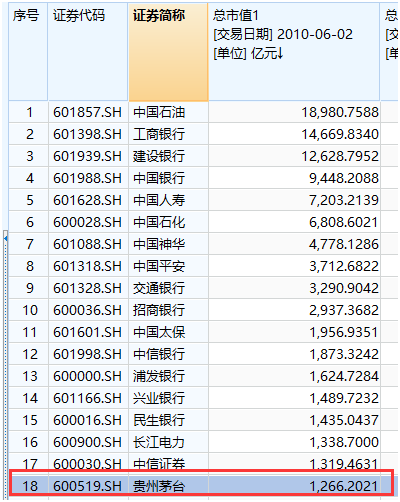400x502 pixels.
Task: Click the 证券代码 column header
Action: click(x=88, y=52)
